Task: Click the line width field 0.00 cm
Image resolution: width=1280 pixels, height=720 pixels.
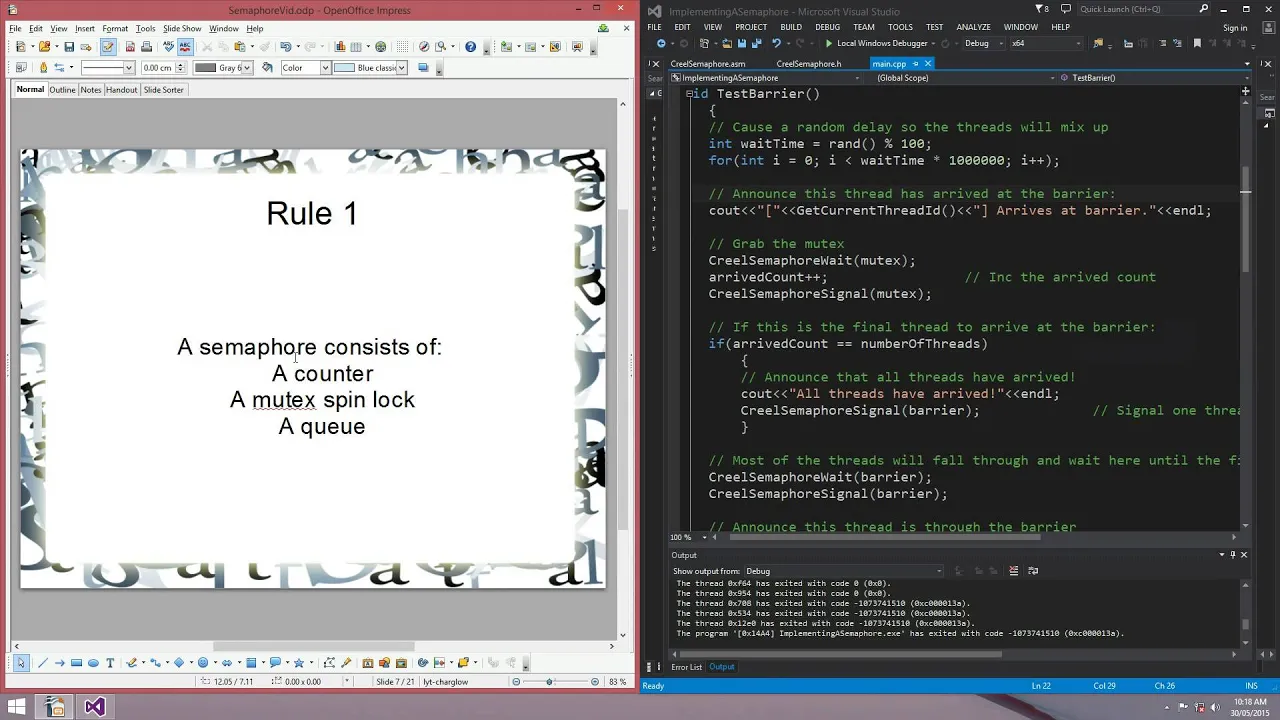Action: tap(158, 67)
